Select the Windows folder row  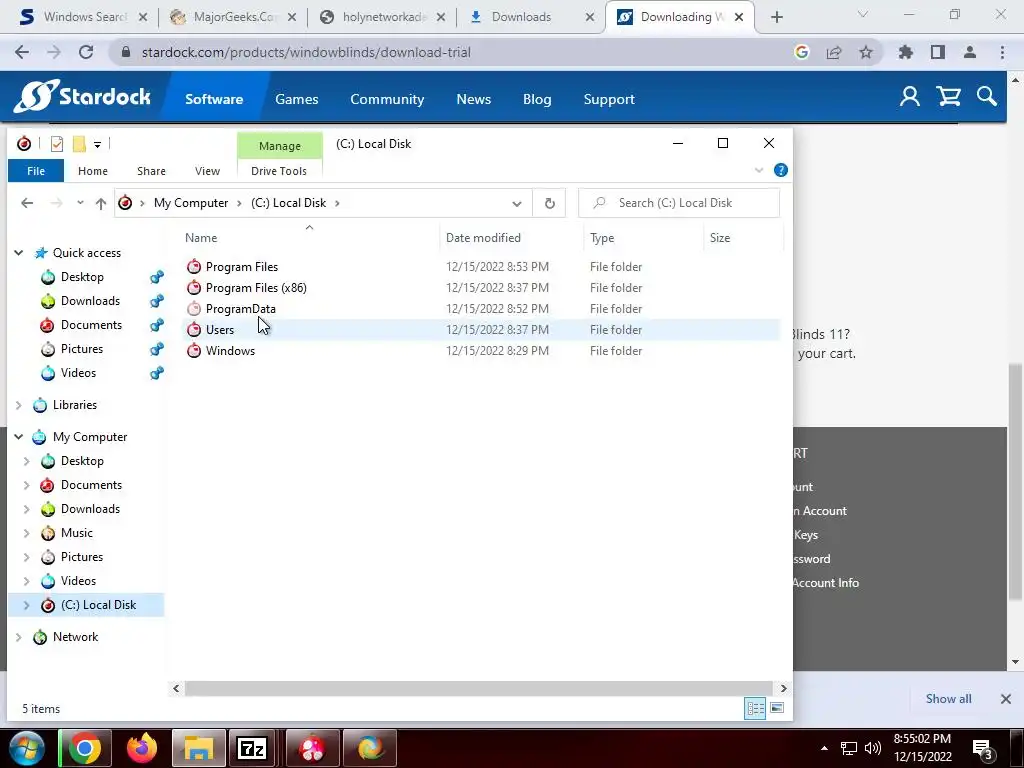click(x=482, y=351)
